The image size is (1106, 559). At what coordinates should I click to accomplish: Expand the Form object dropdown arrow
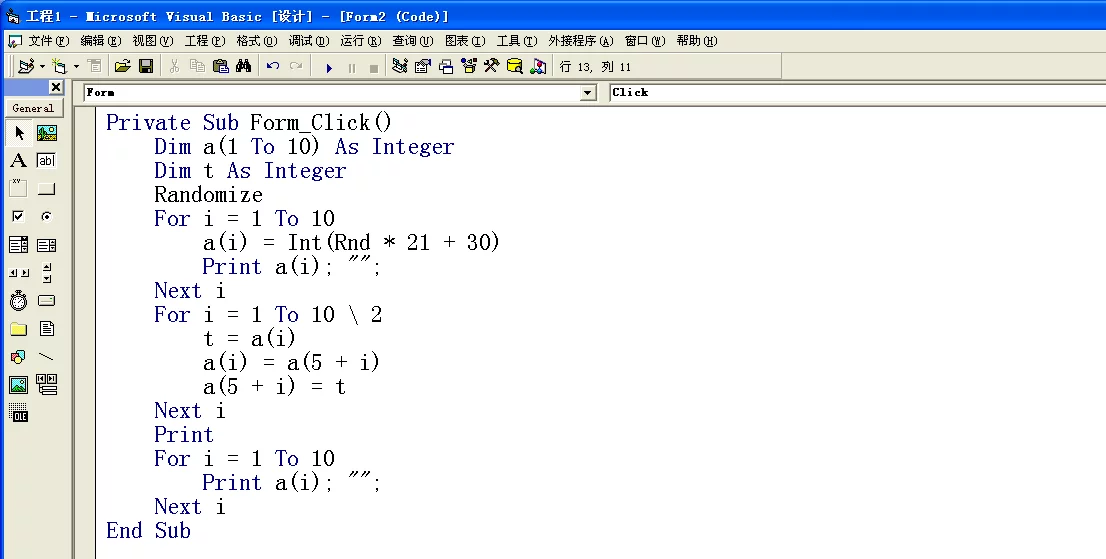(588, 92)
